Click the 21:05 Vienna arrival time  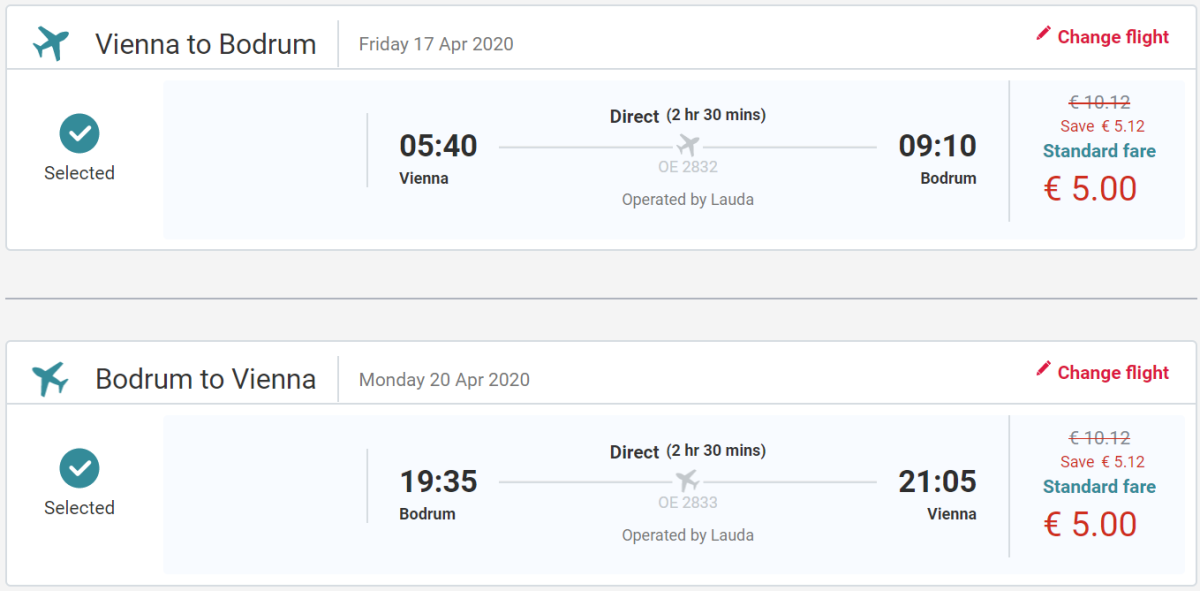point(937,482)
